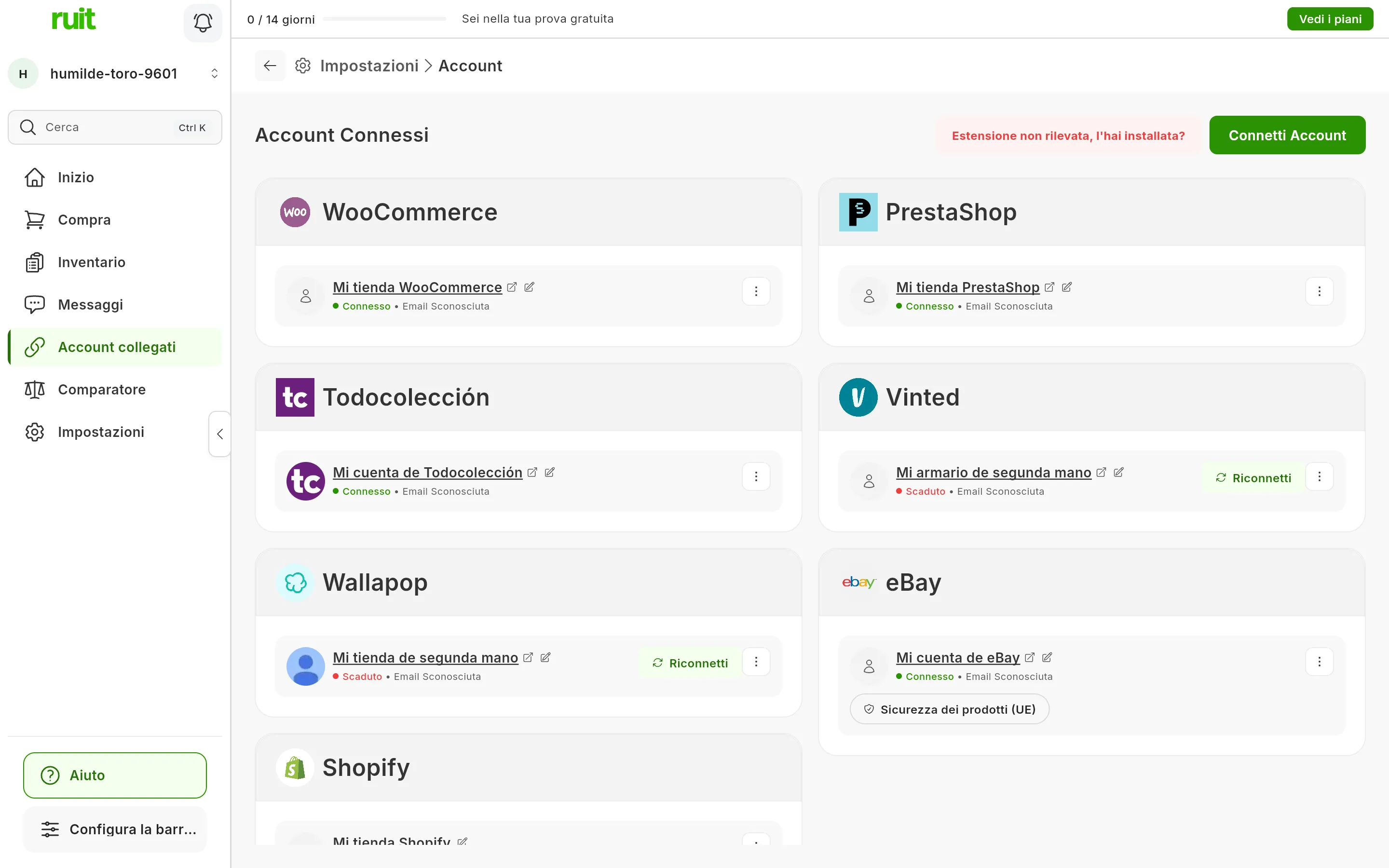Open options menu for Mi cuenta de eBay
Viewport: 1389px width, 868px height.
click(1319, 662)
